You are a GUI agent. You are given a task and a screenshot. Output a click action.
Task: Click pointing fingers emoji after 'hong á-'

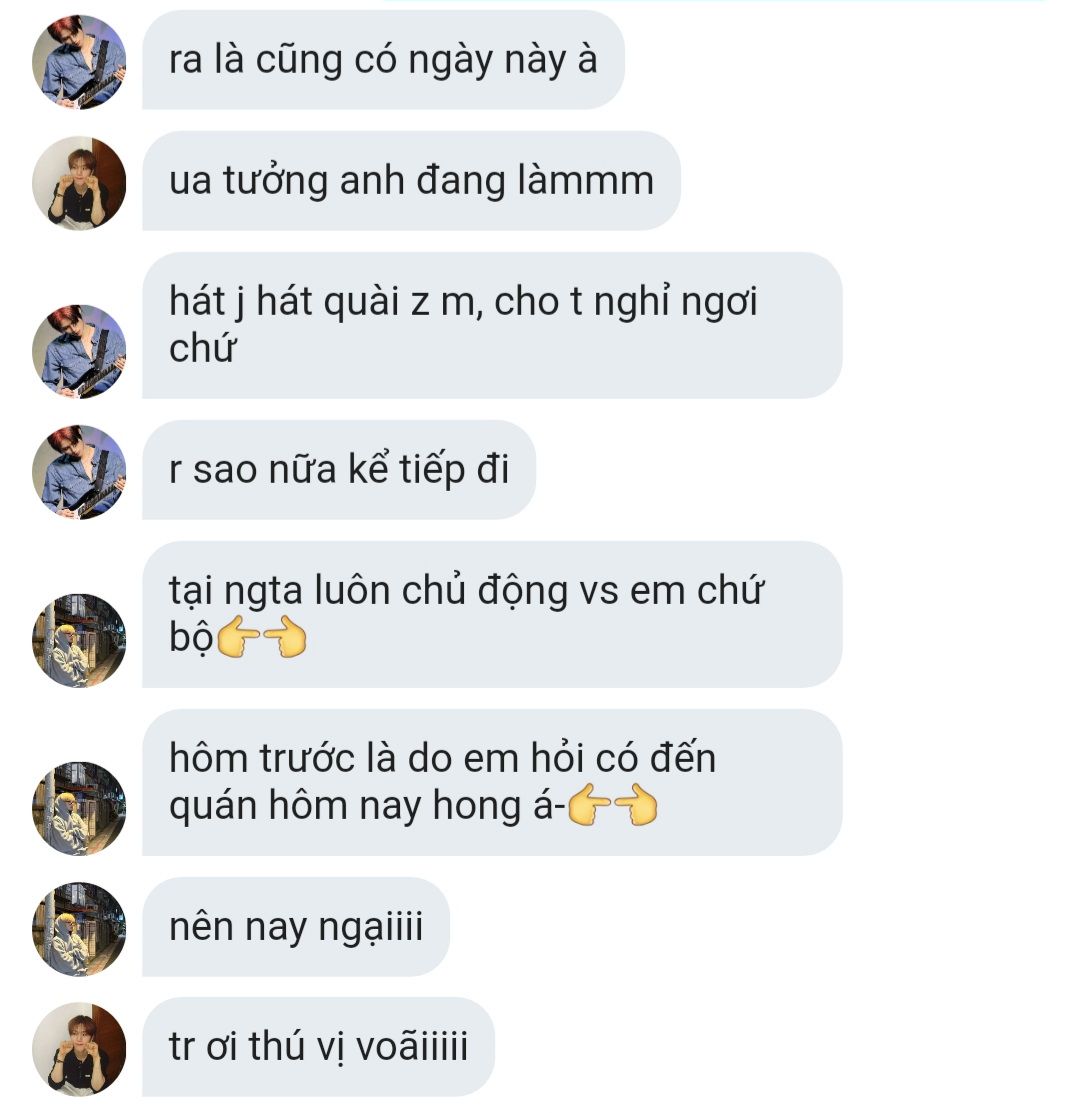(612, 805)
